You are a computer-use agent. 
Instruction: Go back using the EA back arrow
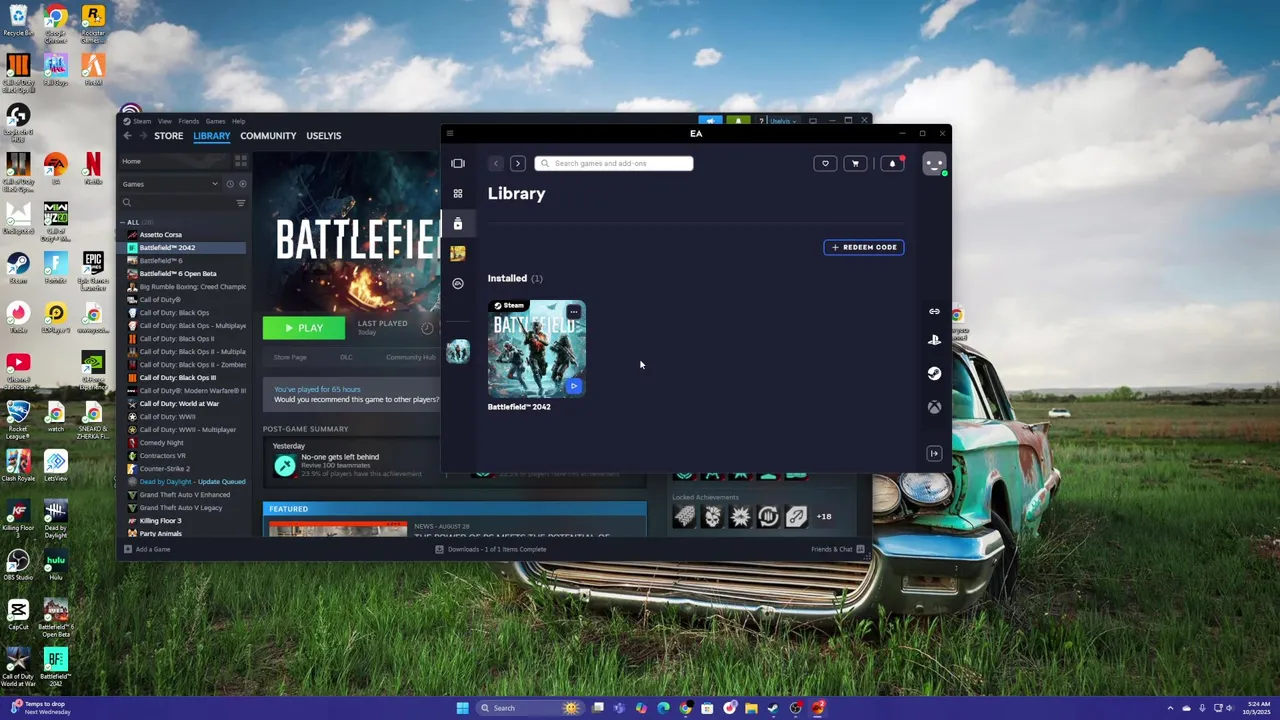[495, 163]
